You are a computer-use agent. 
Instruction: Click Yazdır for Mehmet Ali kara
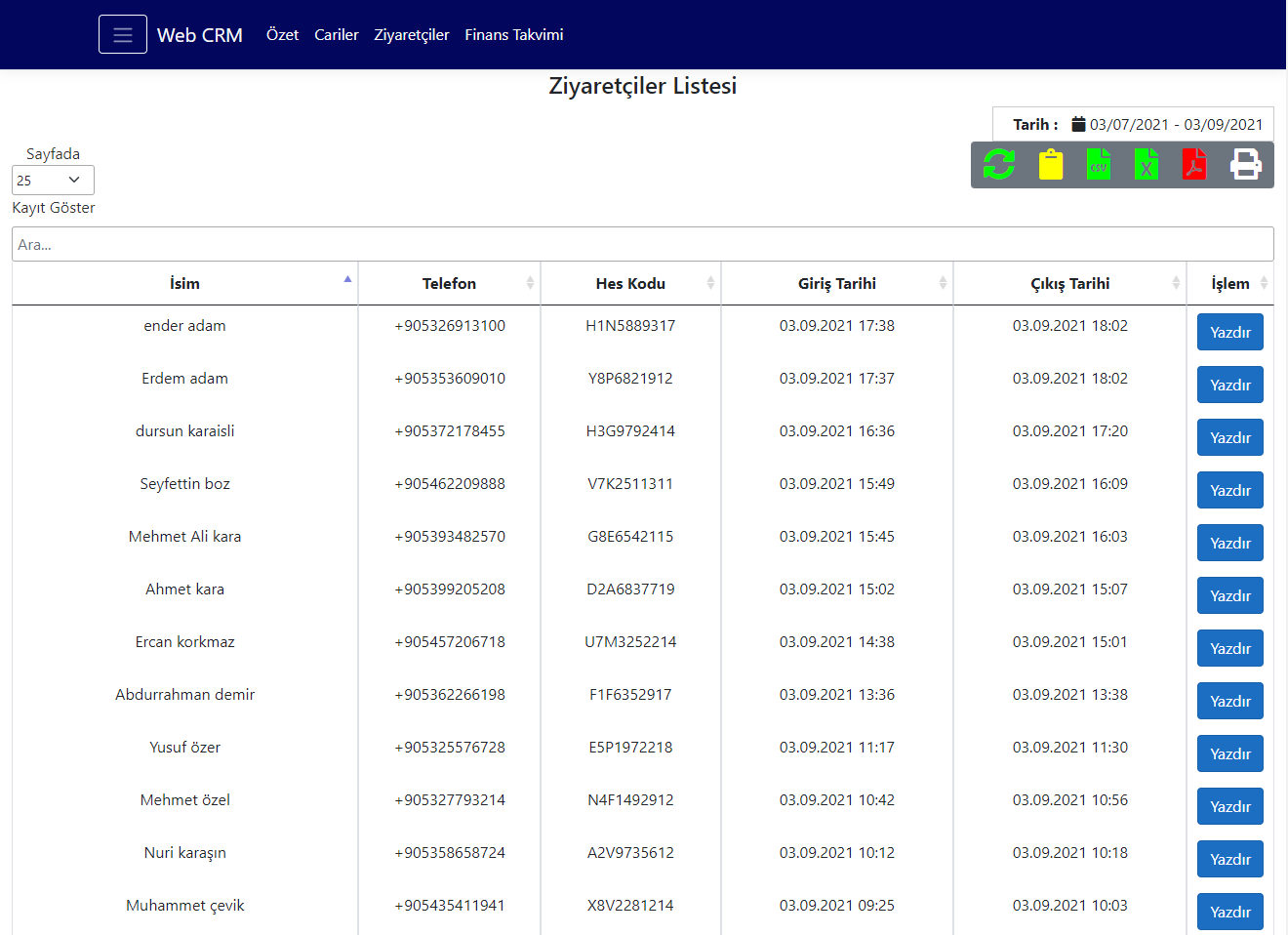pyautogui.click(x=1230, y=543)
